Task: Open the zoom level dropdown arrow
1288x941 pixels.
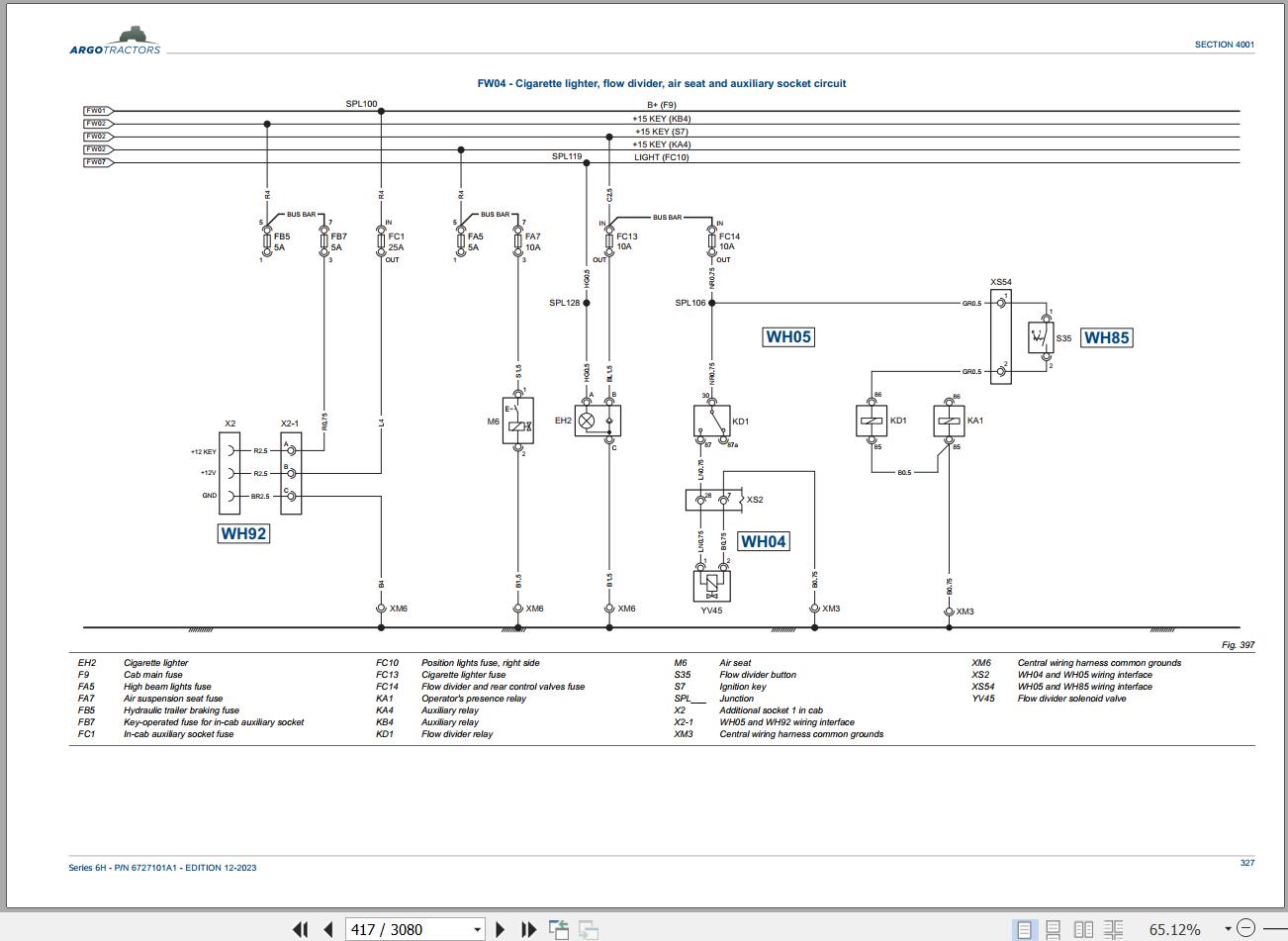Action: 1228,929
